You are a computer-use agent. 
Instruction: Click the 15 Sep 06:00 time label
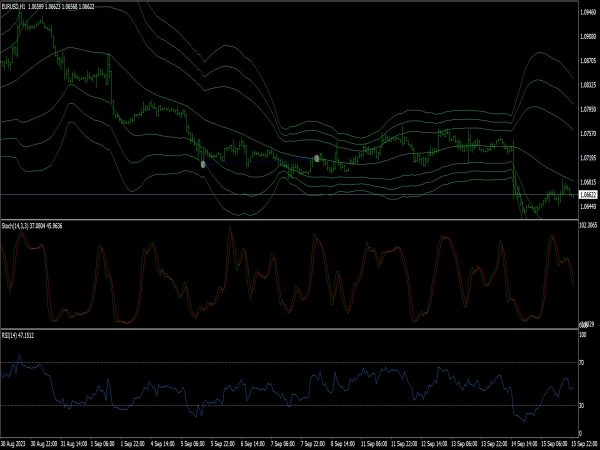point(554,444)
